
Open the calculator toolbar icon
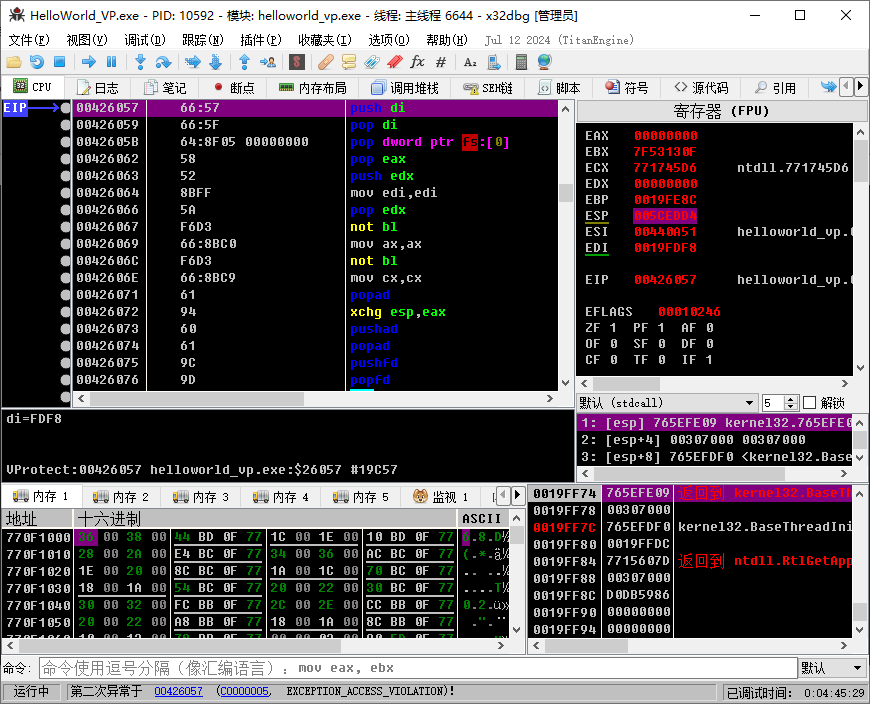click(x=520, y=62)
